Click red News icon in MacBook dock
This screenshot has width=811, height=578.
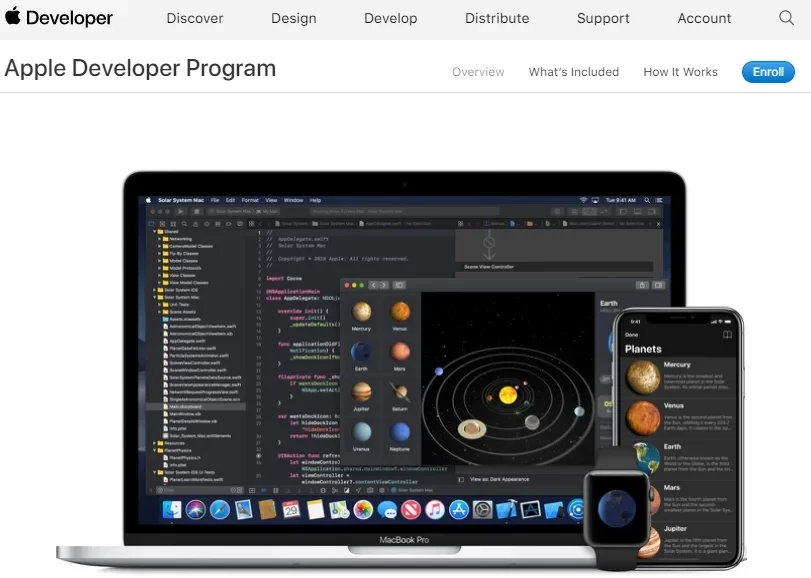pyautogui.click(x=411, y=510)
